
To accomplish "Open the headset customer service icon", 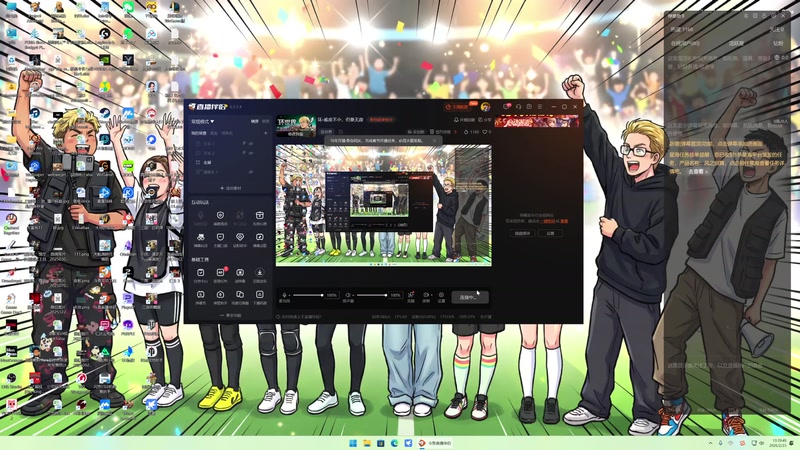I will tap(518, 107).
